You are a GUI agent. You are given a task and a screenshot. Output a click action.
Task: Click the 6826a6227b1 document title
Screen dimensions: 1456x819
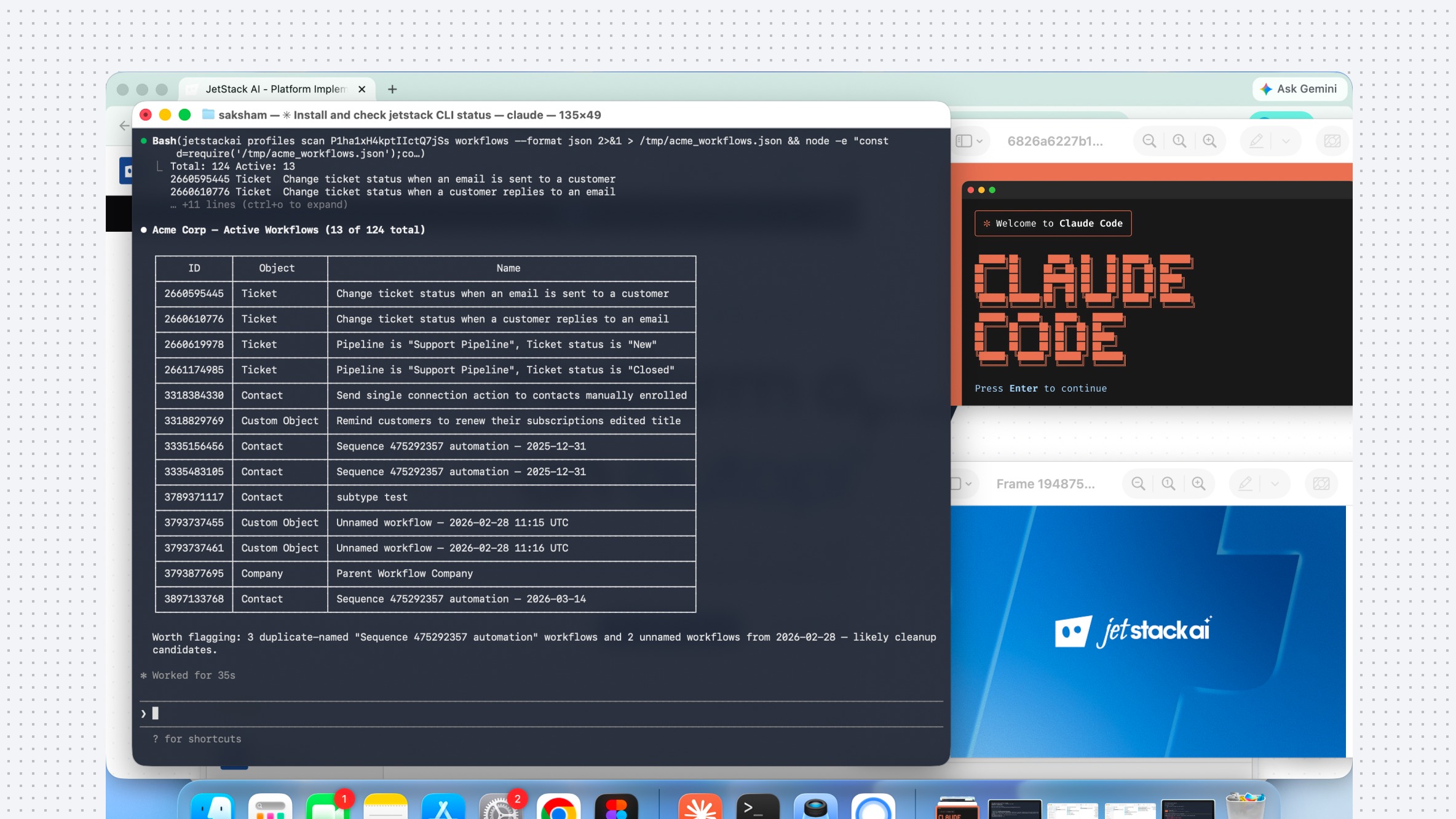tap(1054, 141)
